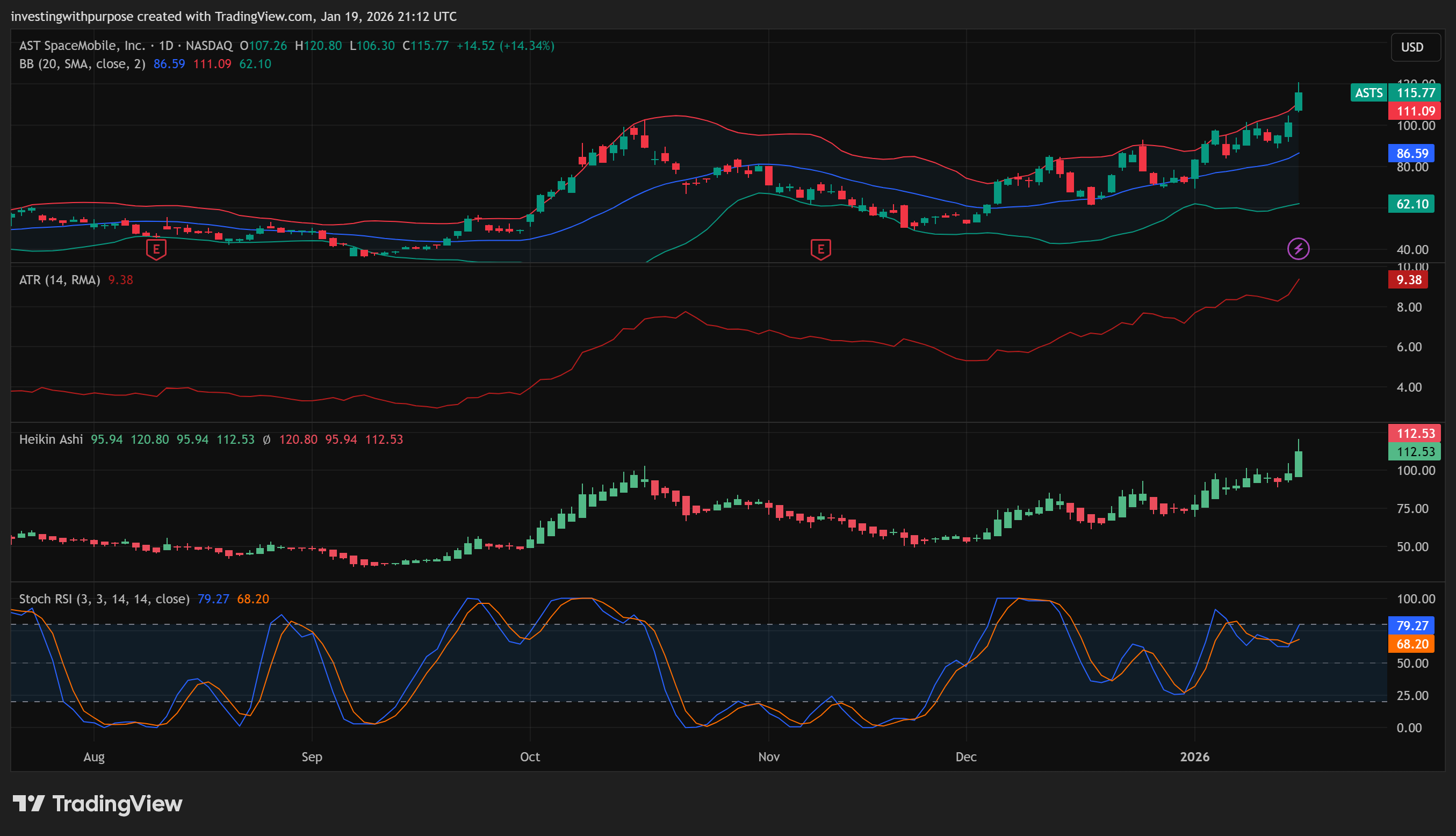Viewport: 1456px width, 836px height.
Task: Click the blue 86.59 basis price label
Action: tap(1411, 153)
